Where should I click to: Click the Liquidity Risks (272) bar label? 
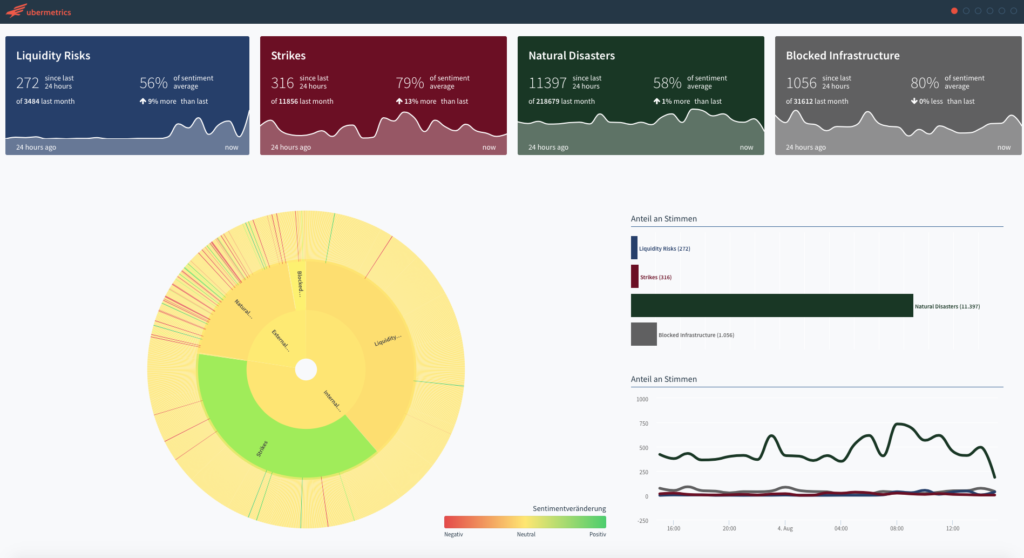click(664, 248)
